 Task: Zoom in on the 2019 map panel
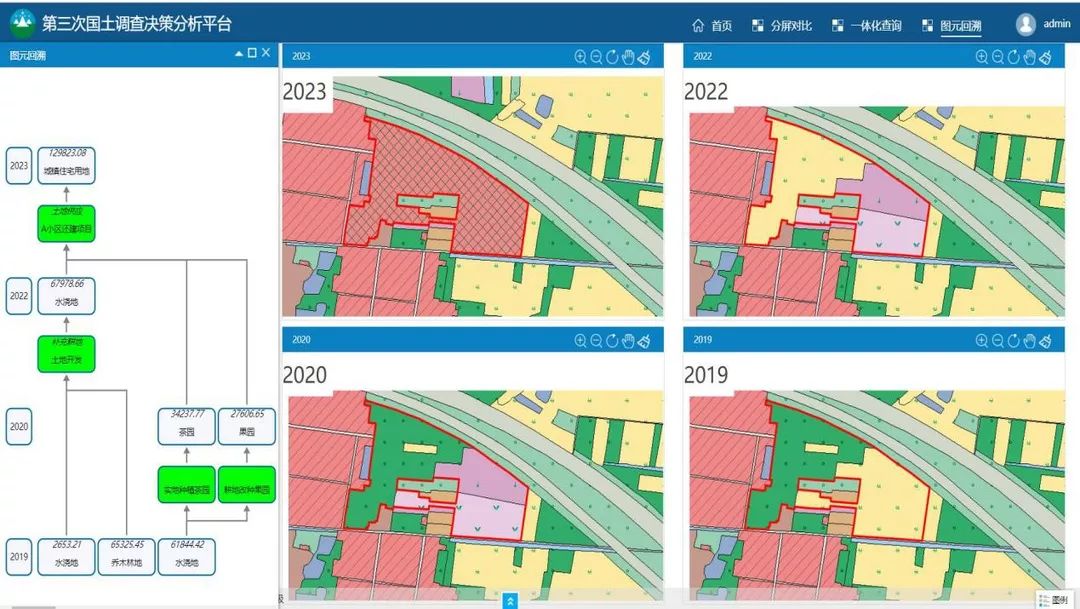(982, 340)
